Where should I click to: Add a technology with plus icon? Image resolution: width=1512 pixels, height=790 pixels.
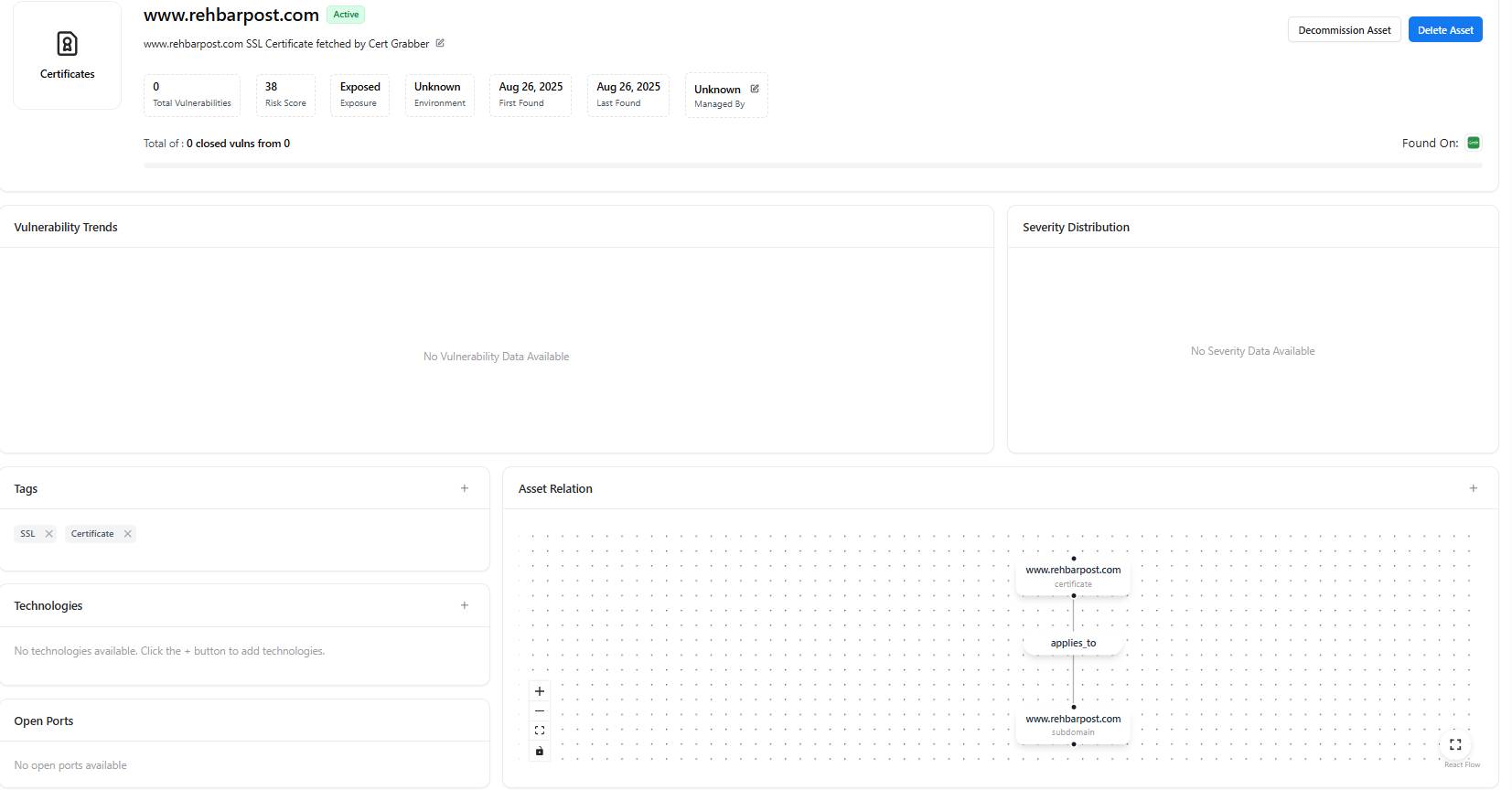tap(465, 605)
